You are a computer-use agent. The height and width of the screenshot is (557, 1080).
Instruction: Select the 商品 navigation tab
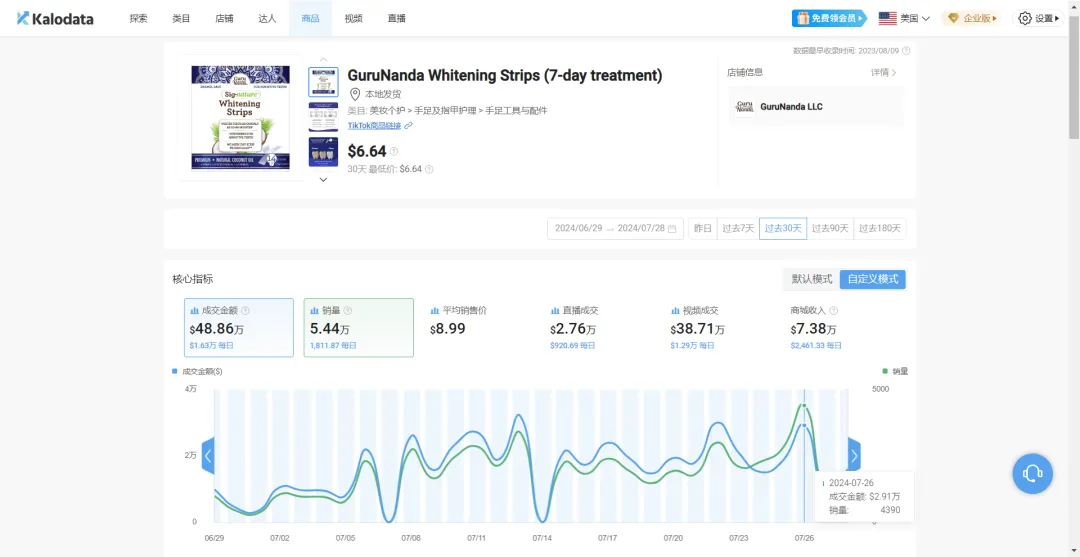point(311,19)
